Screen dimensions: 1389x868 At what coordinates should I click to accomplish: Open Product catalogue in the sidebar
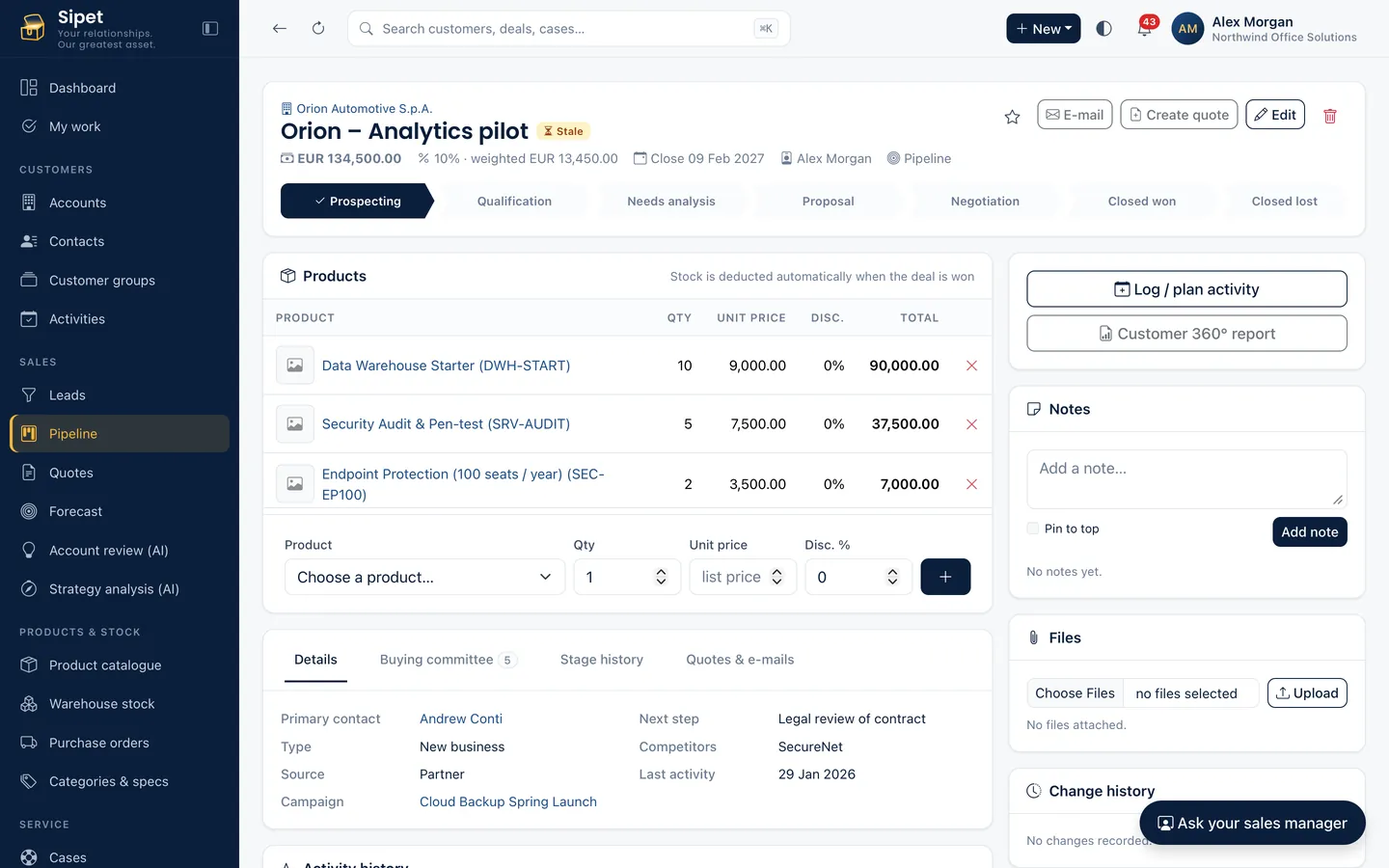pos(120,665)
